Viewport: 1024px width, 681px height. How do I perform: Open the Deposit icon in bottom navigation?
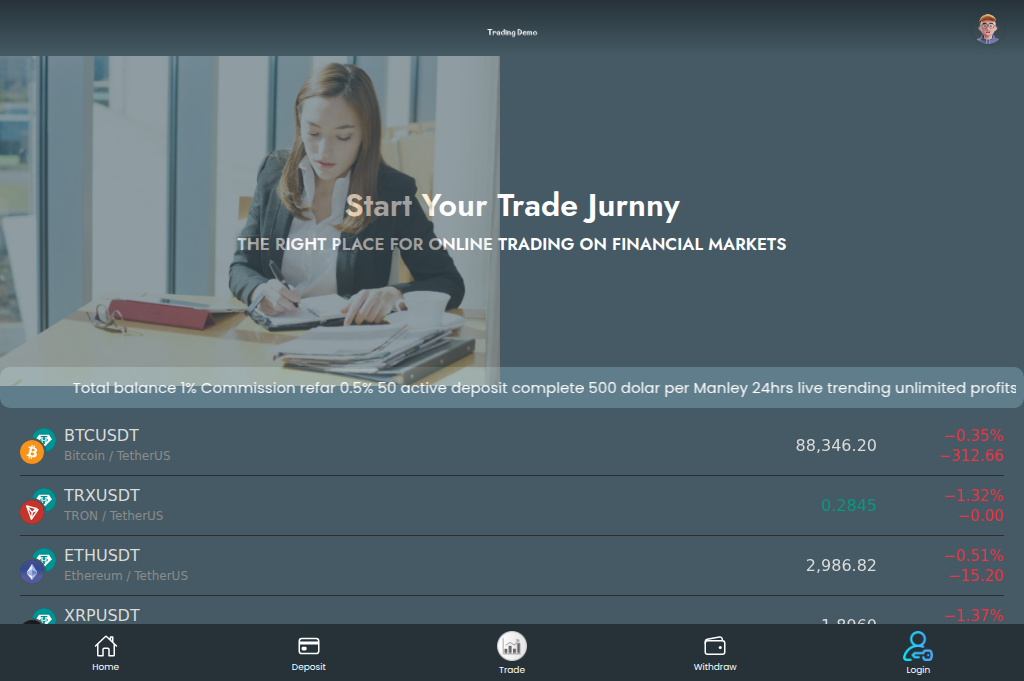click(308, 646)
